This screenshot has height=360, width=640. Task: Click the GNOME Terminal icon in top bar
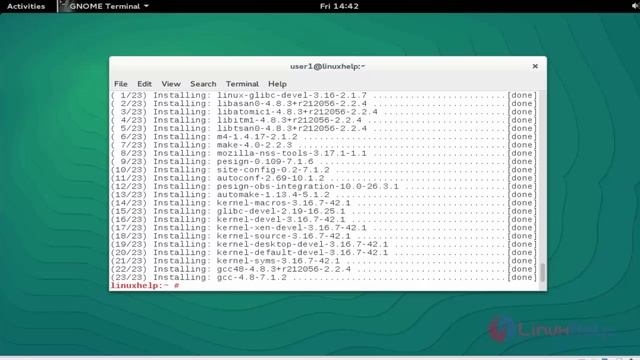[x=64, y=6]
